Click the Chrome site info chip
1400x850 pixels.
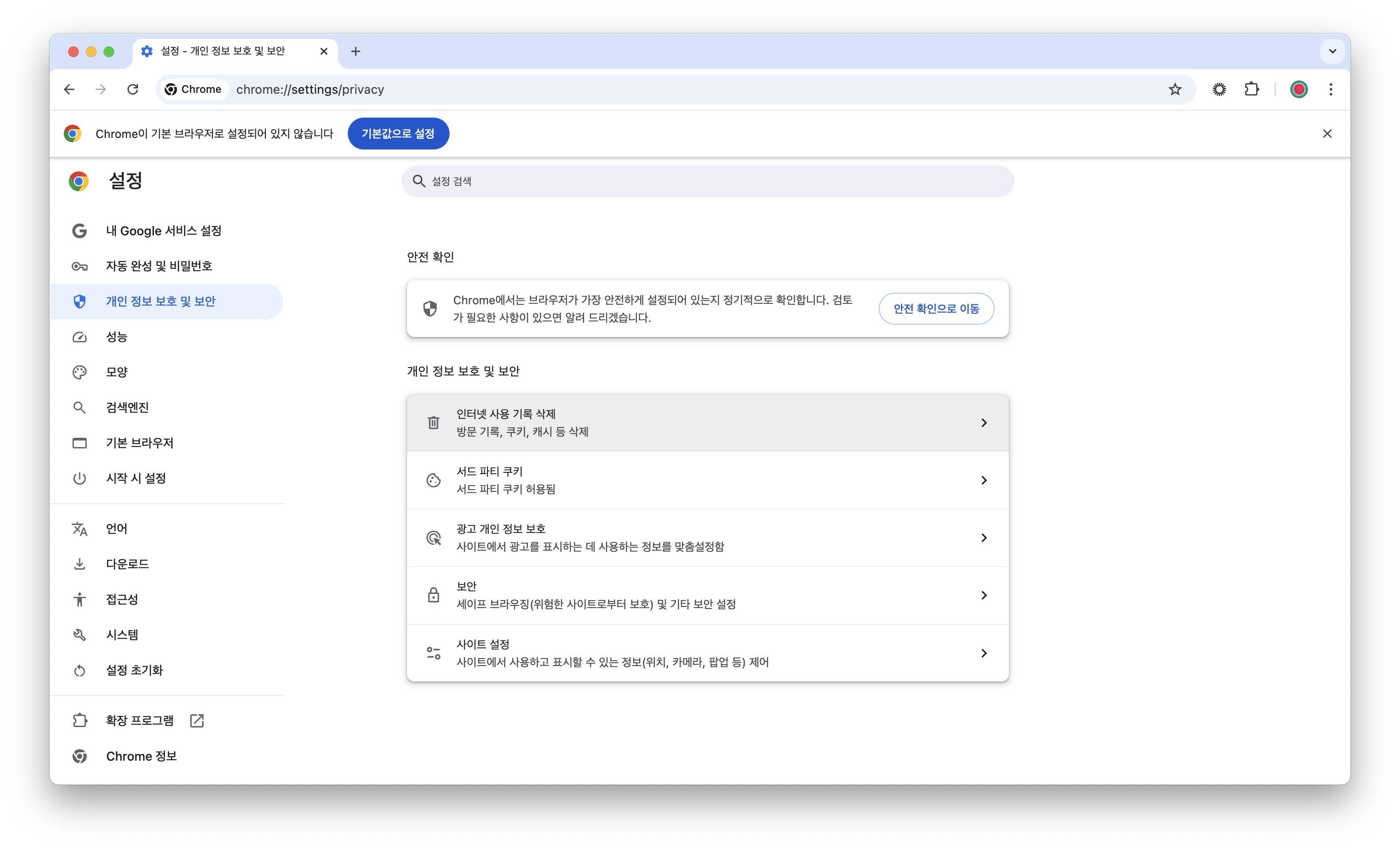[193, 89]
